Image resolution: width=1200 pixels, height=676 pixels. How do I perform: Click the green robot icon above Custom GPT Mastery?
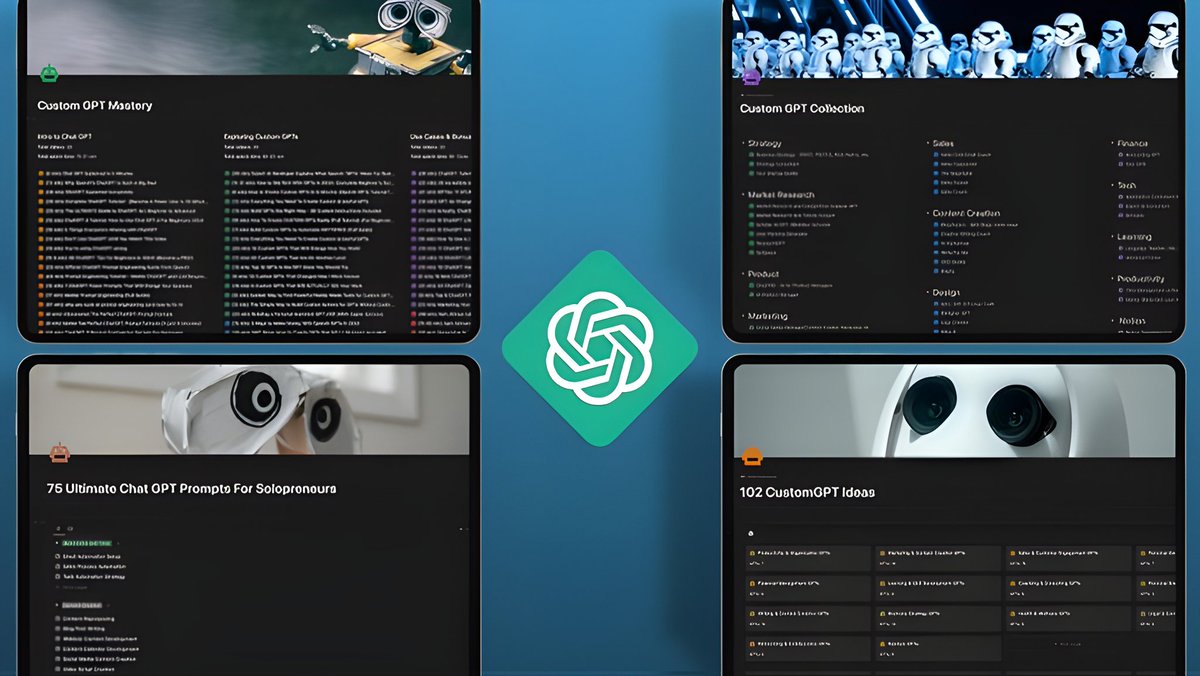[49, 73]
